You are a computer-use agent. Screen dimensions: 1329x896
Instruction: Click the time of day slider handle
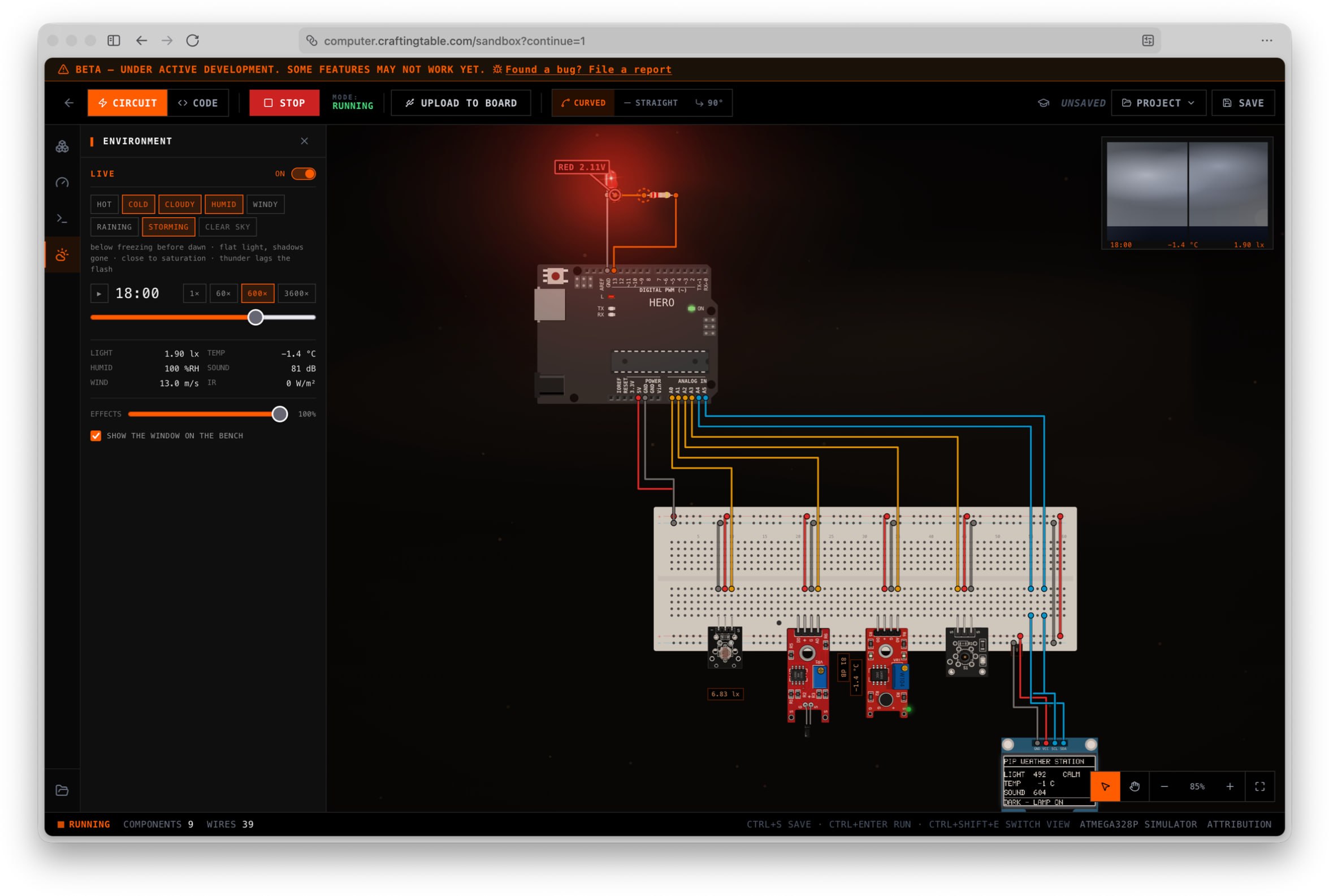[256, 318]
